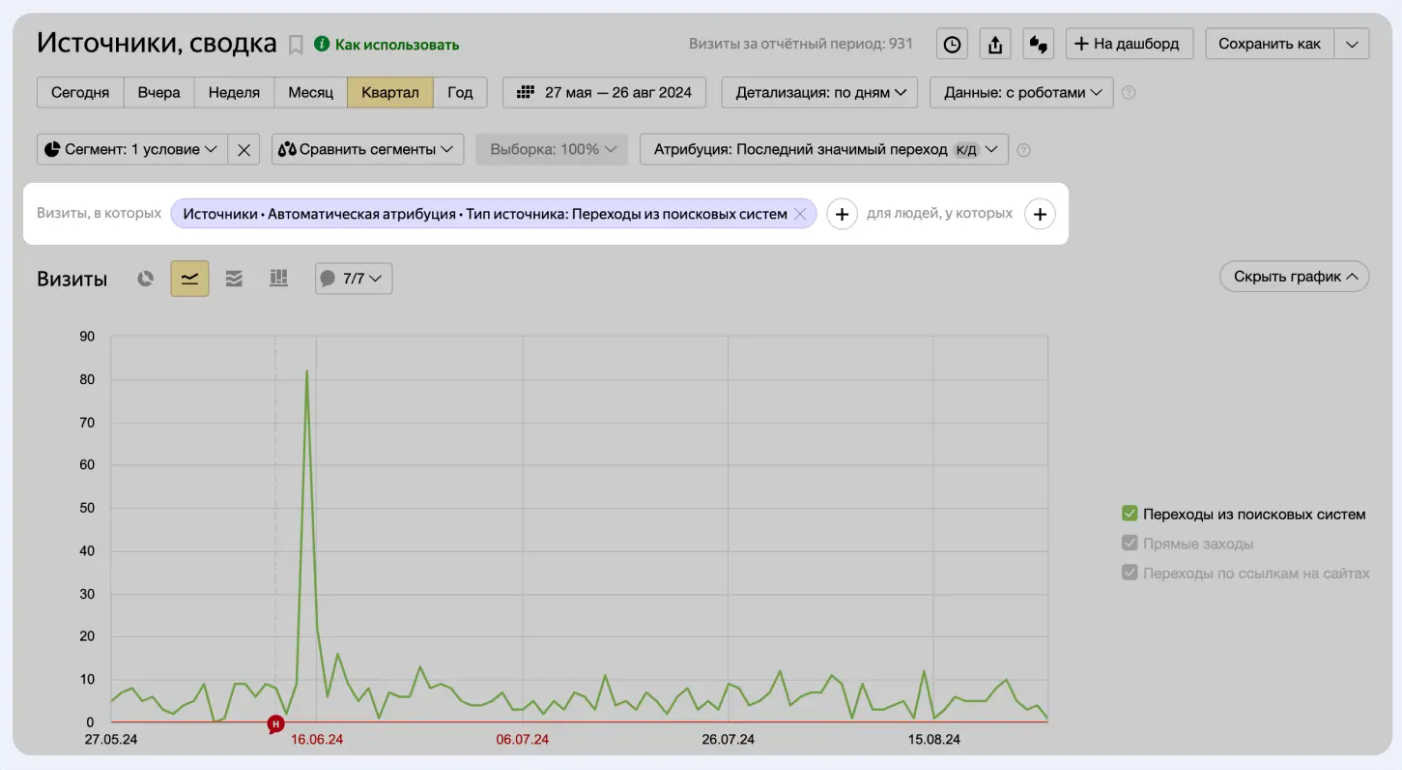This screenshot has height=770, width=1402.
Task: Switch to stacked area chart view
Action: [234, 278]
